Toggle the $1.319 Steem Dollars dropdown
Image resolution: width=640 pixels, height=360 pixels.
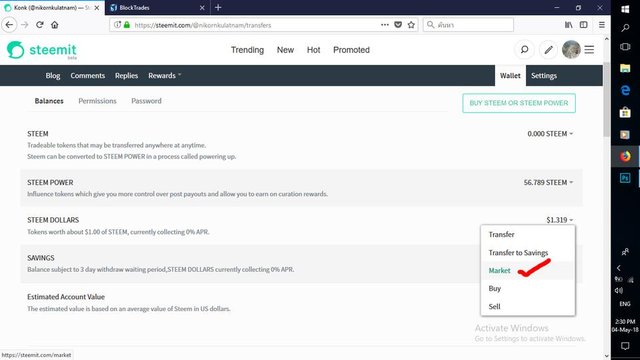[560, 220]
